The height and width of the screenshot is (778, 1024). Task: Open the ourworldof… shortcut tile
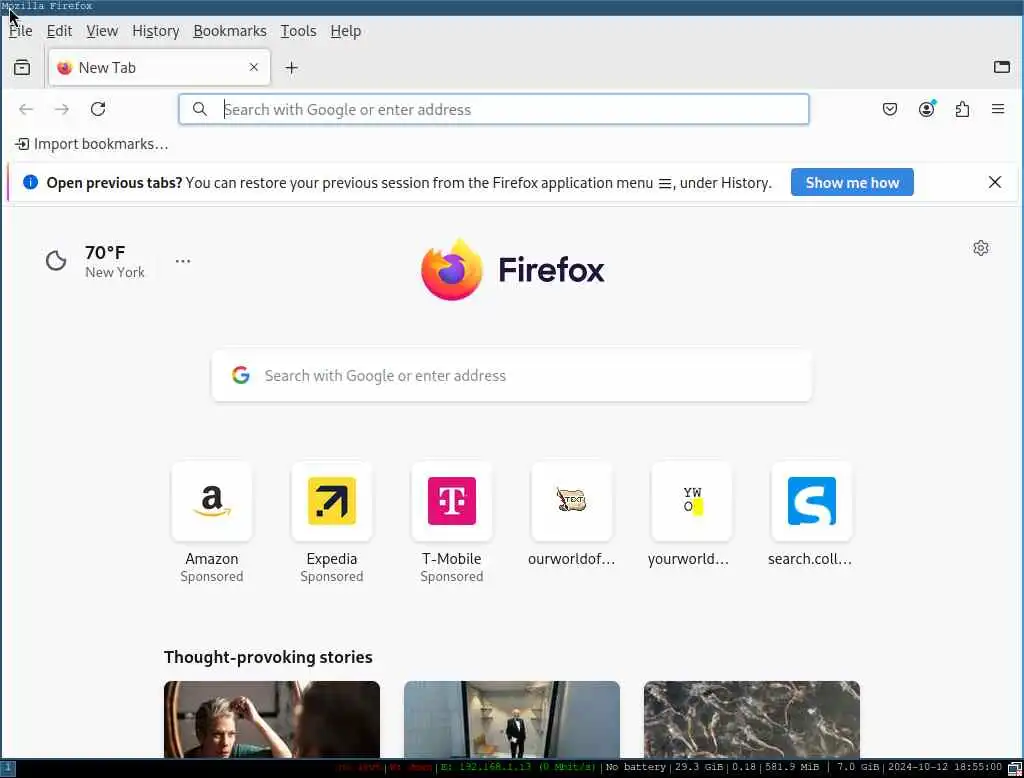571,516
